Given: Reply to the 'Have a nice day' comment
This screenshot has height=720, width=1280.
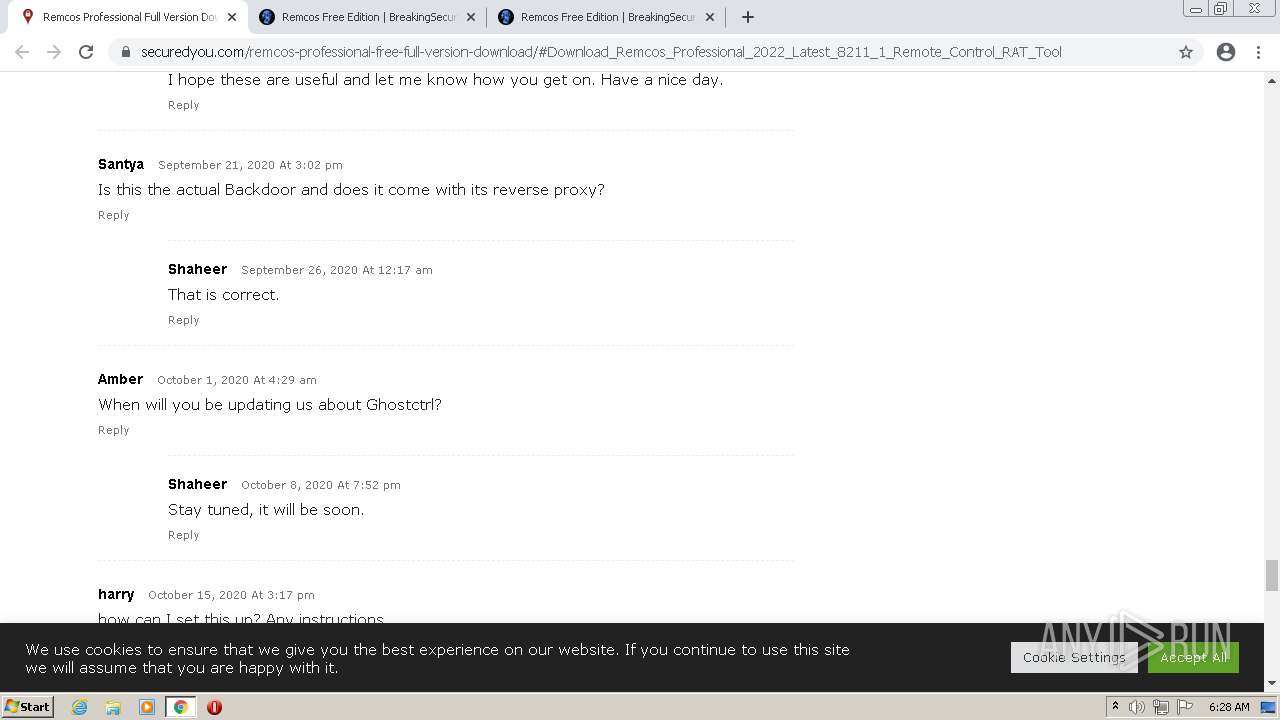Looking at the screenshot, I should click(183, 105).
